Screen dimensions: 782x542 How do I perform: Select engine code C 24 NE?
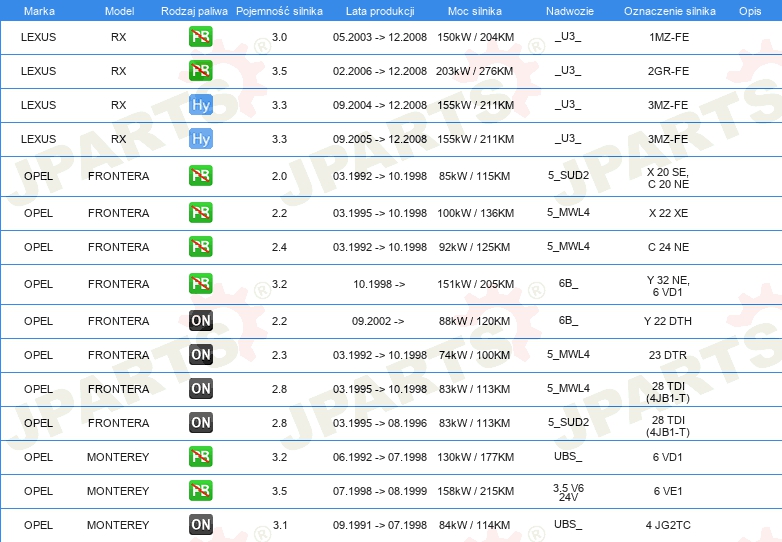pyautogui.click(x=668, y=247)
